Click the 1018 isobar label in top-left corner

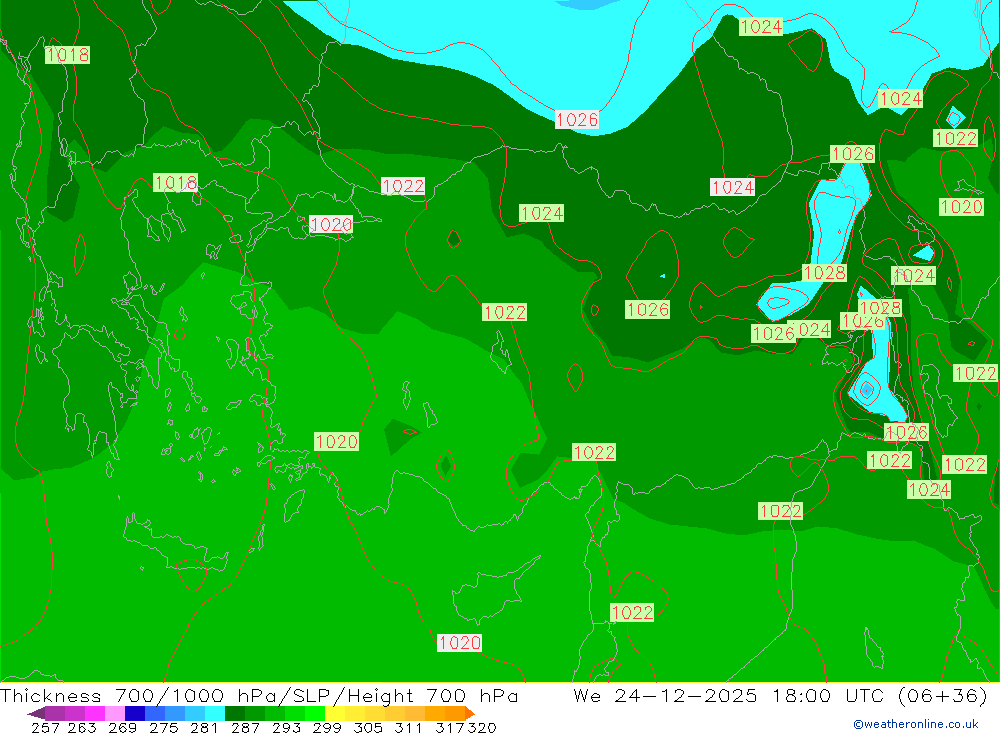67,55
